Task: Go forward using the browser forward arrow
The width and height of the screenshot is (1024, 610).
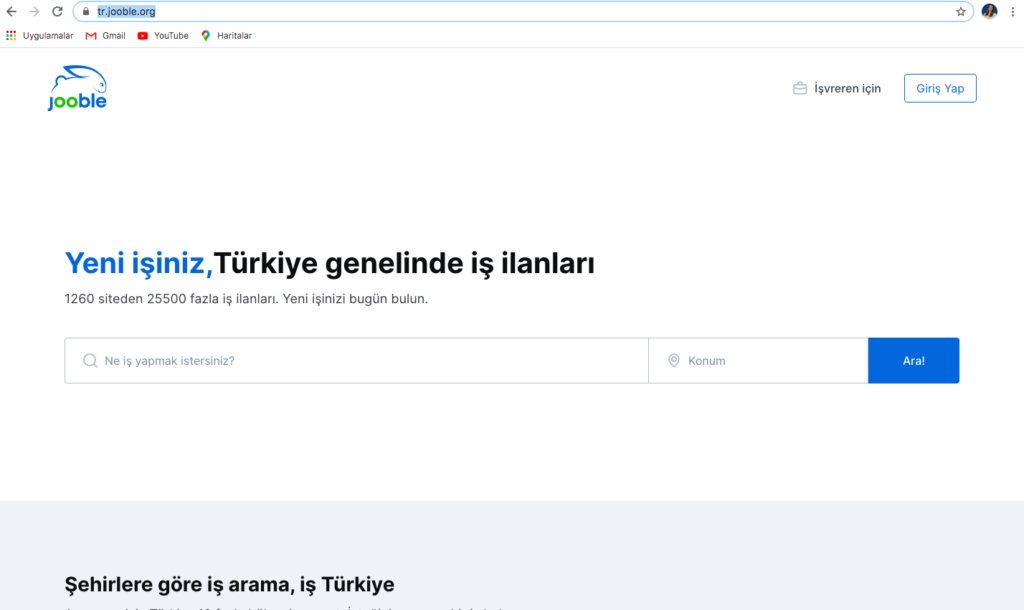Action: [x=34, y=12]
